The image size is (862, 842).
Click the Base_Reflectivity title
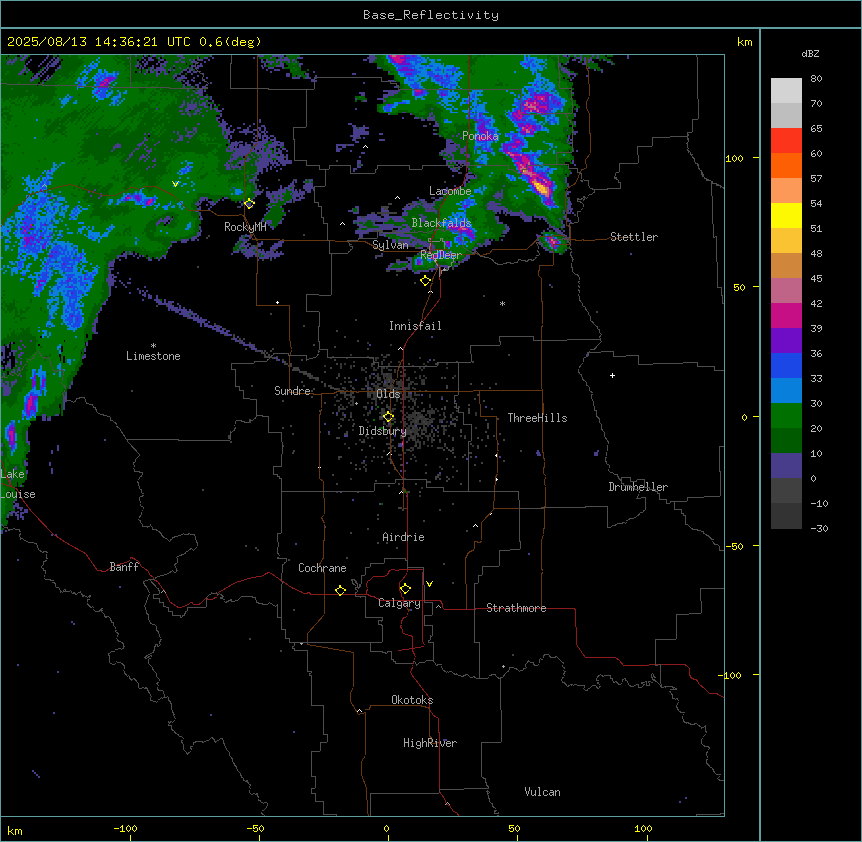(x=431, y=15)
